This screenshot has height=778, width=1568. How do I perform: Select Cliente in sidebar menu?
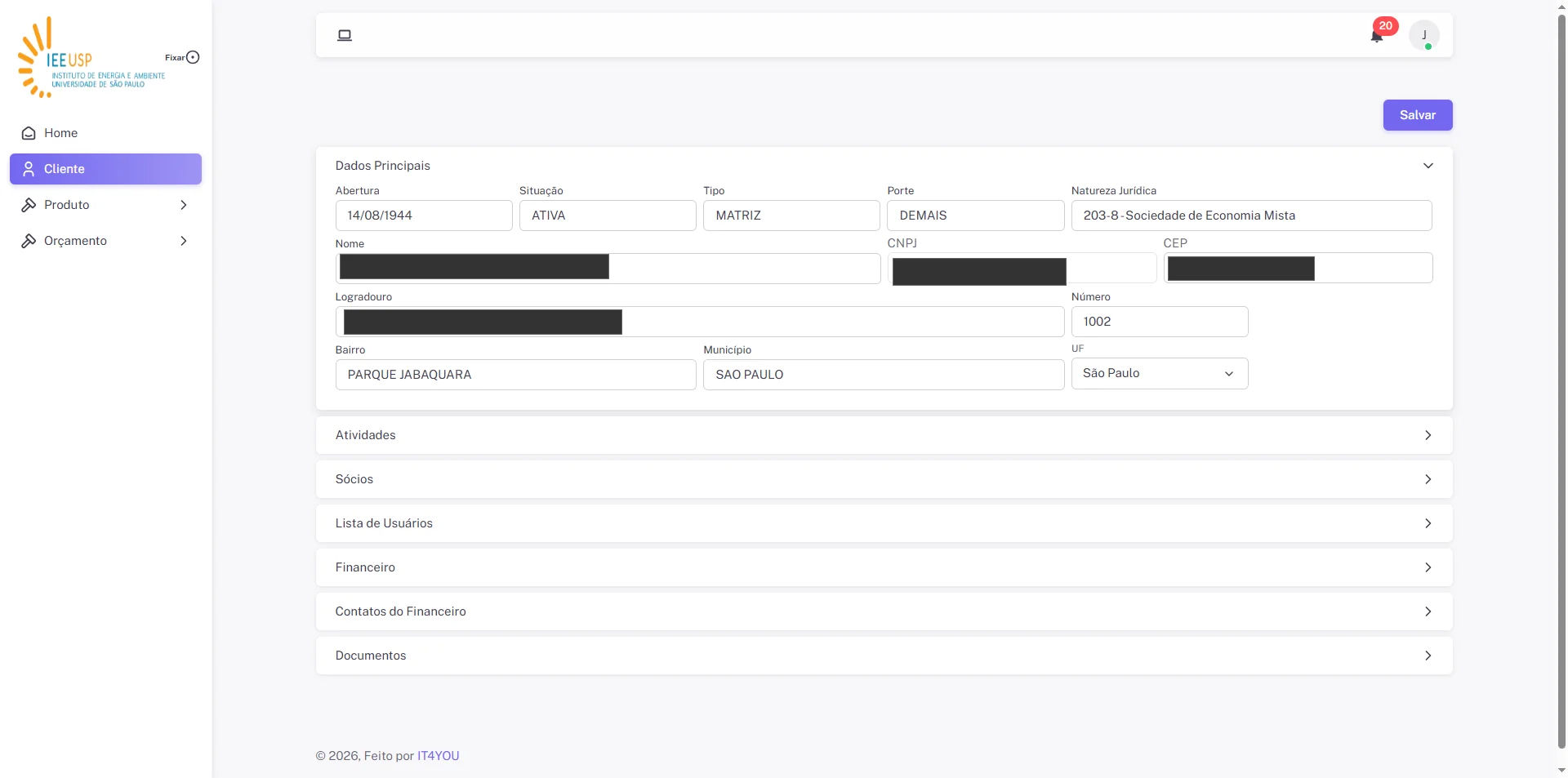[x=105, y=169]
